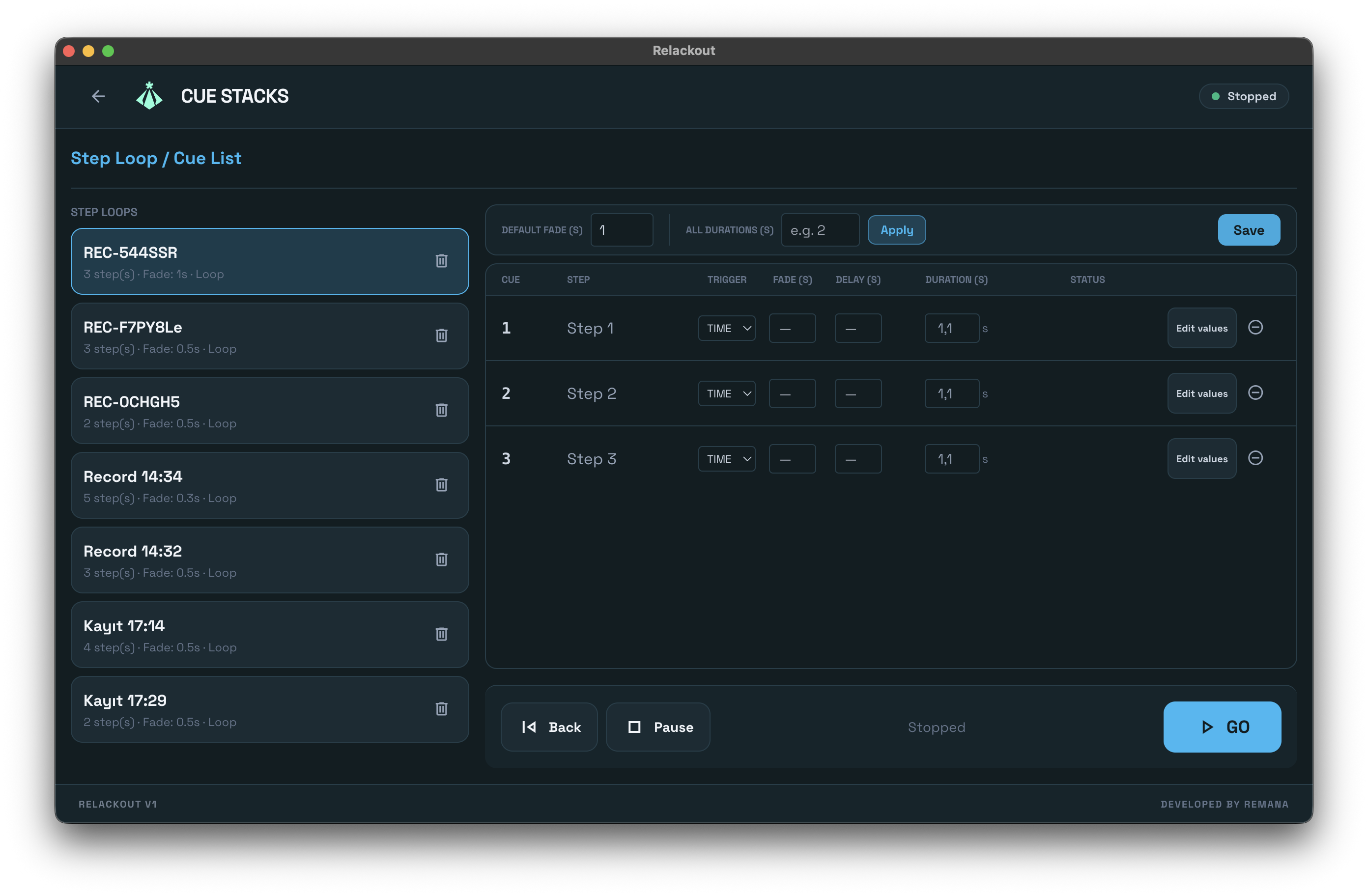The width and height of the screenshot is (1368, 896).
Task: Click the Step Loop / Cue List heading
Action: [156, 158]
